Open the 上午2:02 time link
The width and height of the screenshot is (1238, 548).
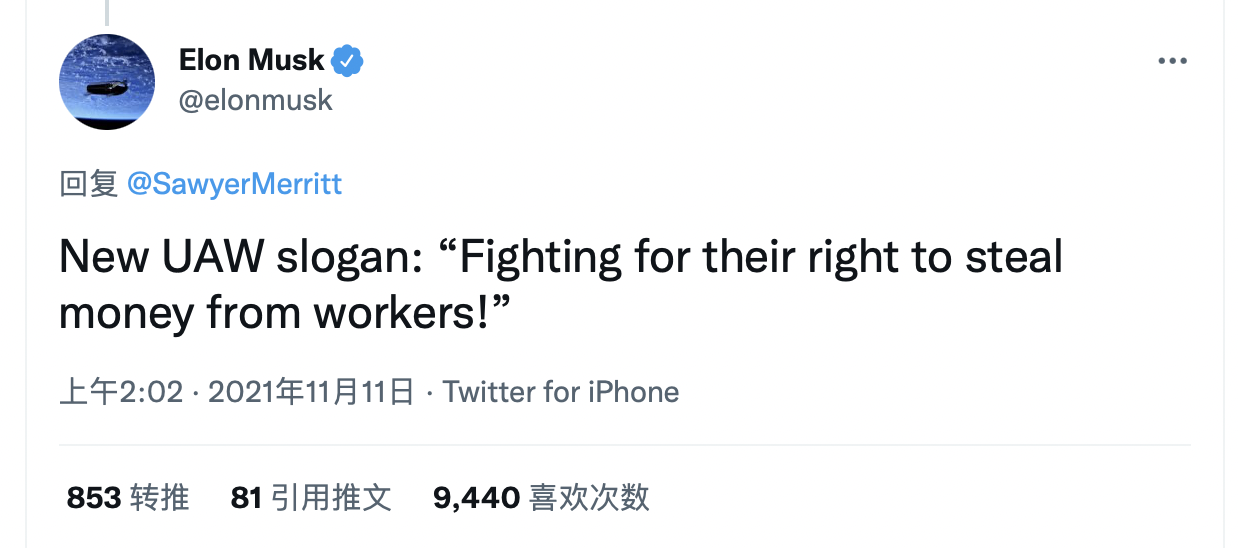(x=121, y=391)
